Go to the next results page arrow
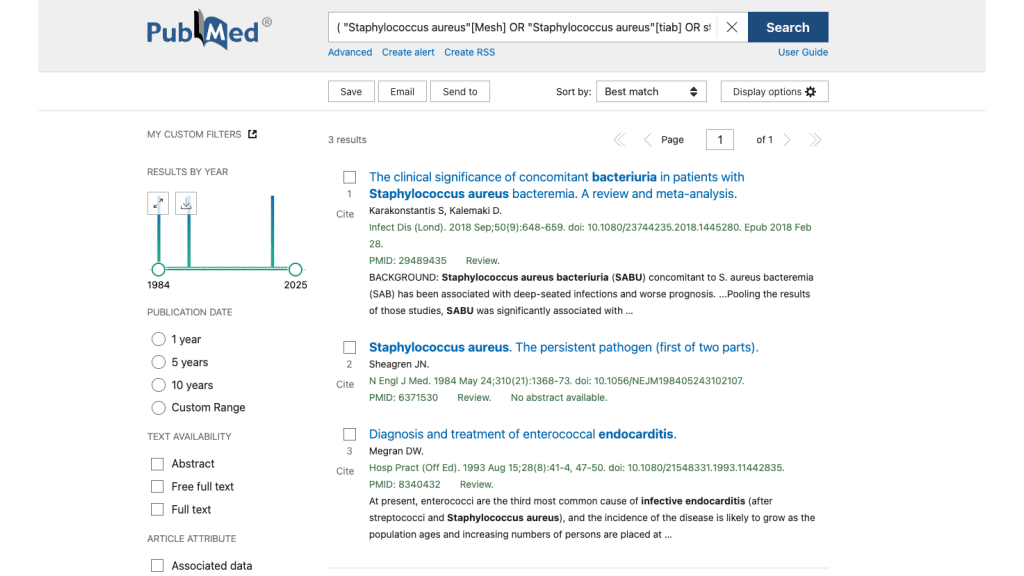The height and width of the screenshot is (576, 1024). click(x=787, y=140)
